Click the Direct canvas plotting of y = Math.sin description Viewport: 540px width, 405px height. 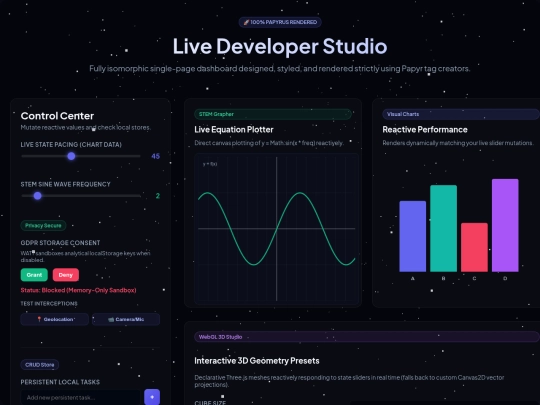click(269, 143)
